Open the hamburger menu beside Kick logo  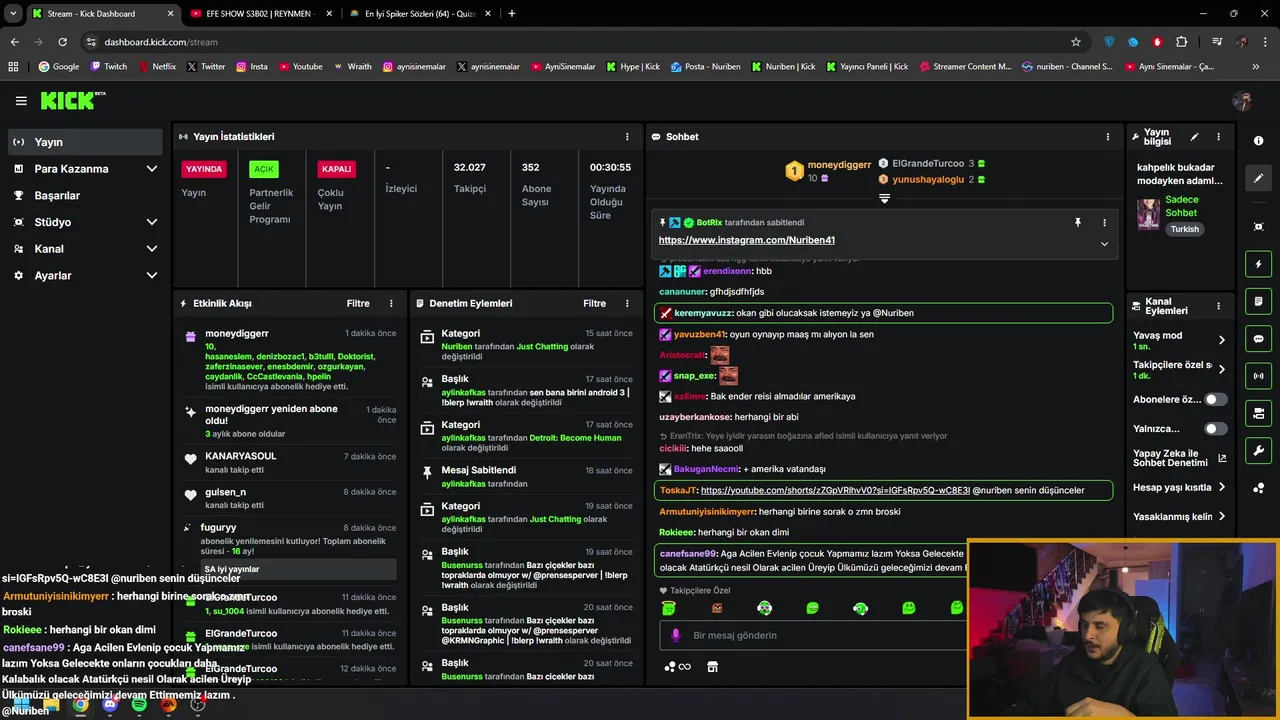pos(21,101)
